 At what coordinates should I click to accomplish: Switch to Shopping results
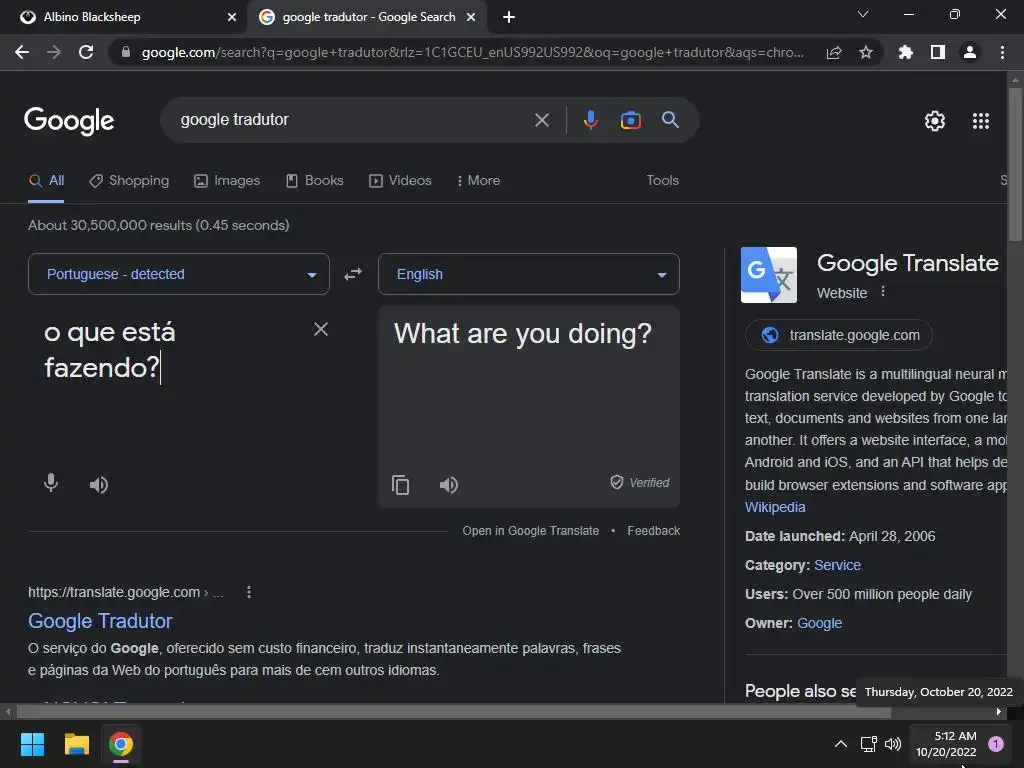click(129, 180)
